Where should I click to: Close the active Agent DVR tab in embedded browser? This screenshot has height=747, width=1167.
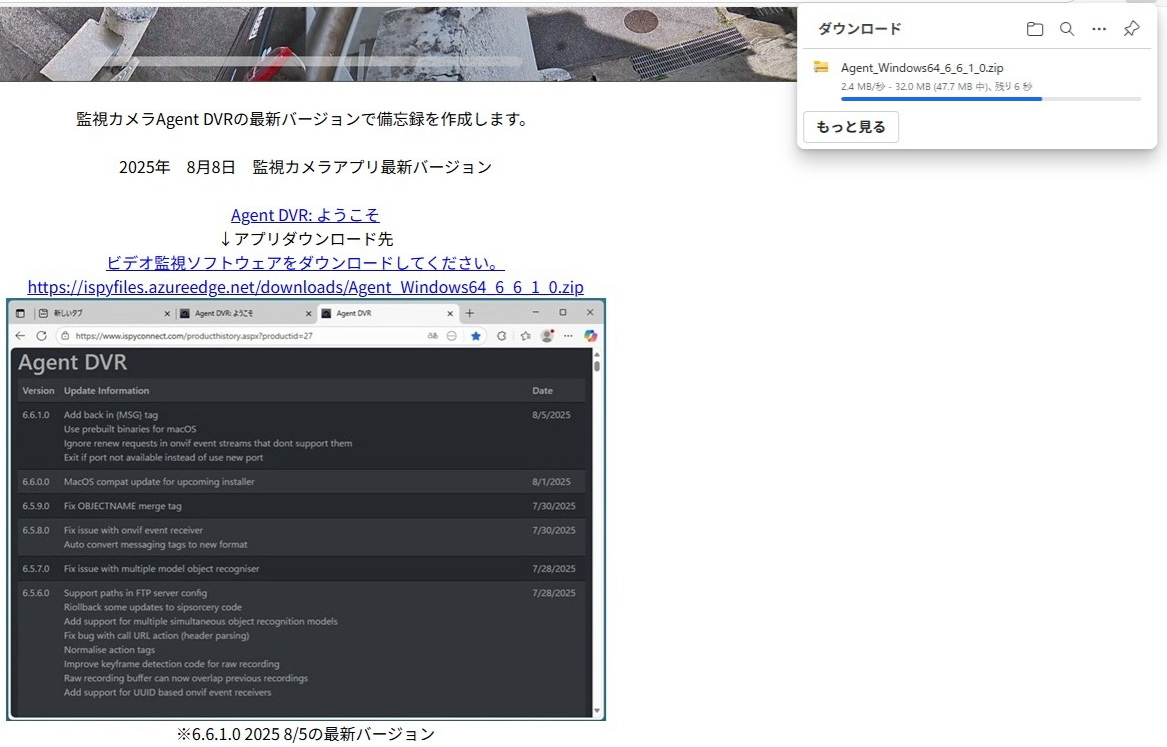450,313
